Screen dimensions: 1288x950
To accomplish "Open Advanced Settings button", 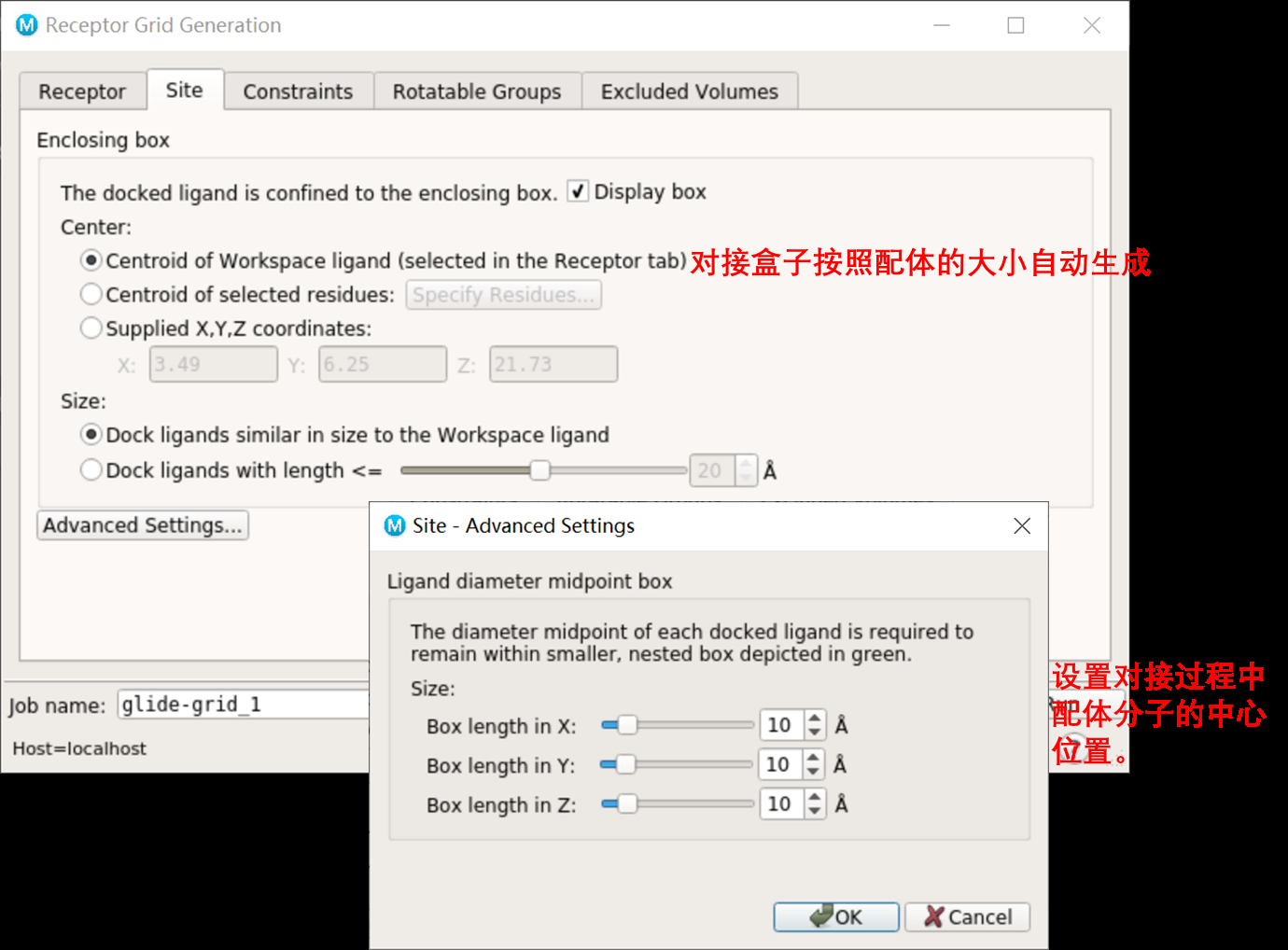I will 143,525.
